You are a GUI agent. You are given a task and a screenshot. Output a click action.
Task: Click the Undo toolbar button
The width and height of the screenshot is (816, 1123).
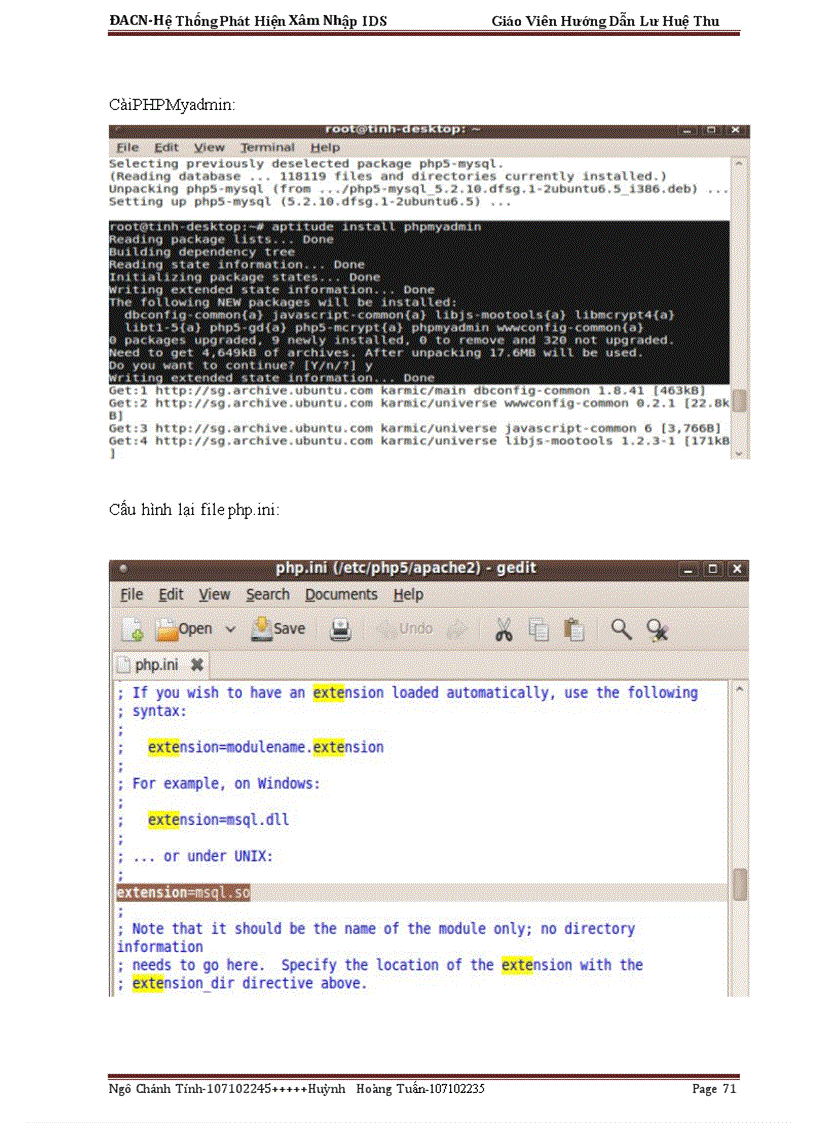pos(406,629)
